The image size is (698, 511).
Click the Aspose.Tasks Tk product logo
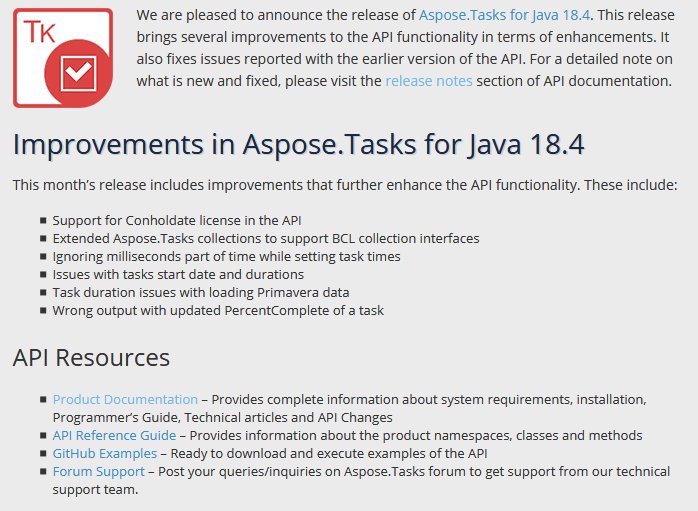63,58
